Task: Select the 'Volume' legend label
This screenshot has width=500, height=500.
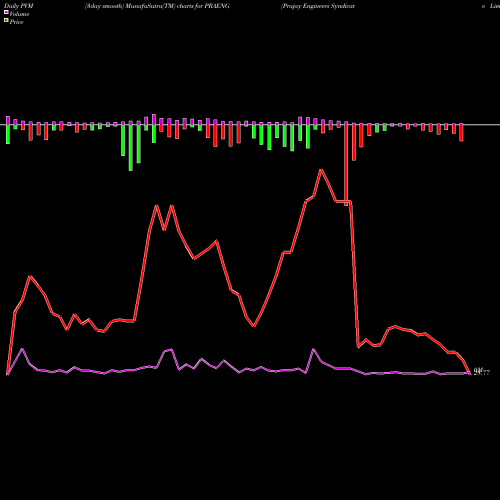Action: point(19,14)
